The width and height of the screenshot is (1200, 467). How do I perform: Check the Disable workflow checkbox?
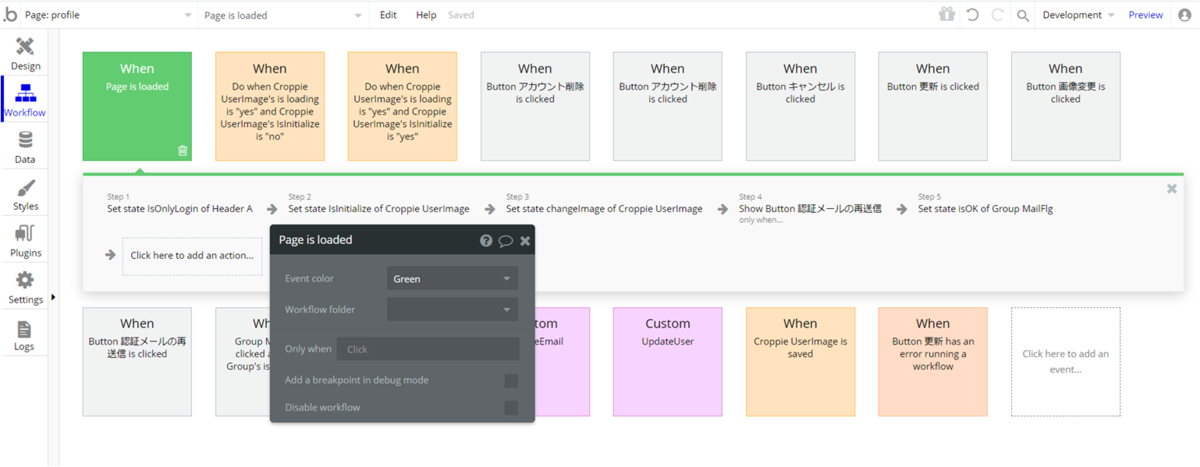[x=511, y=407]
